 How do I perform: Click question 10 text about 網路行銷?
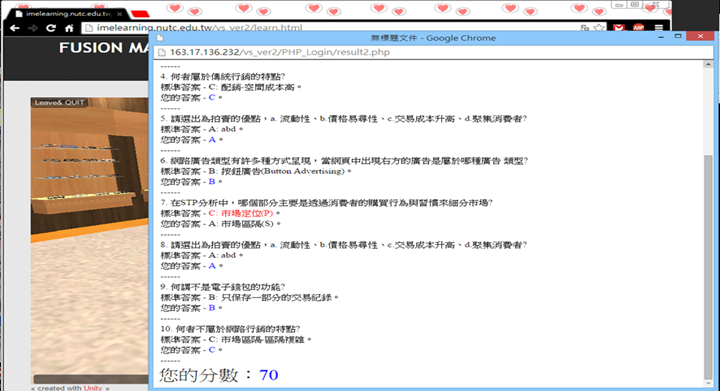(230, 329)
